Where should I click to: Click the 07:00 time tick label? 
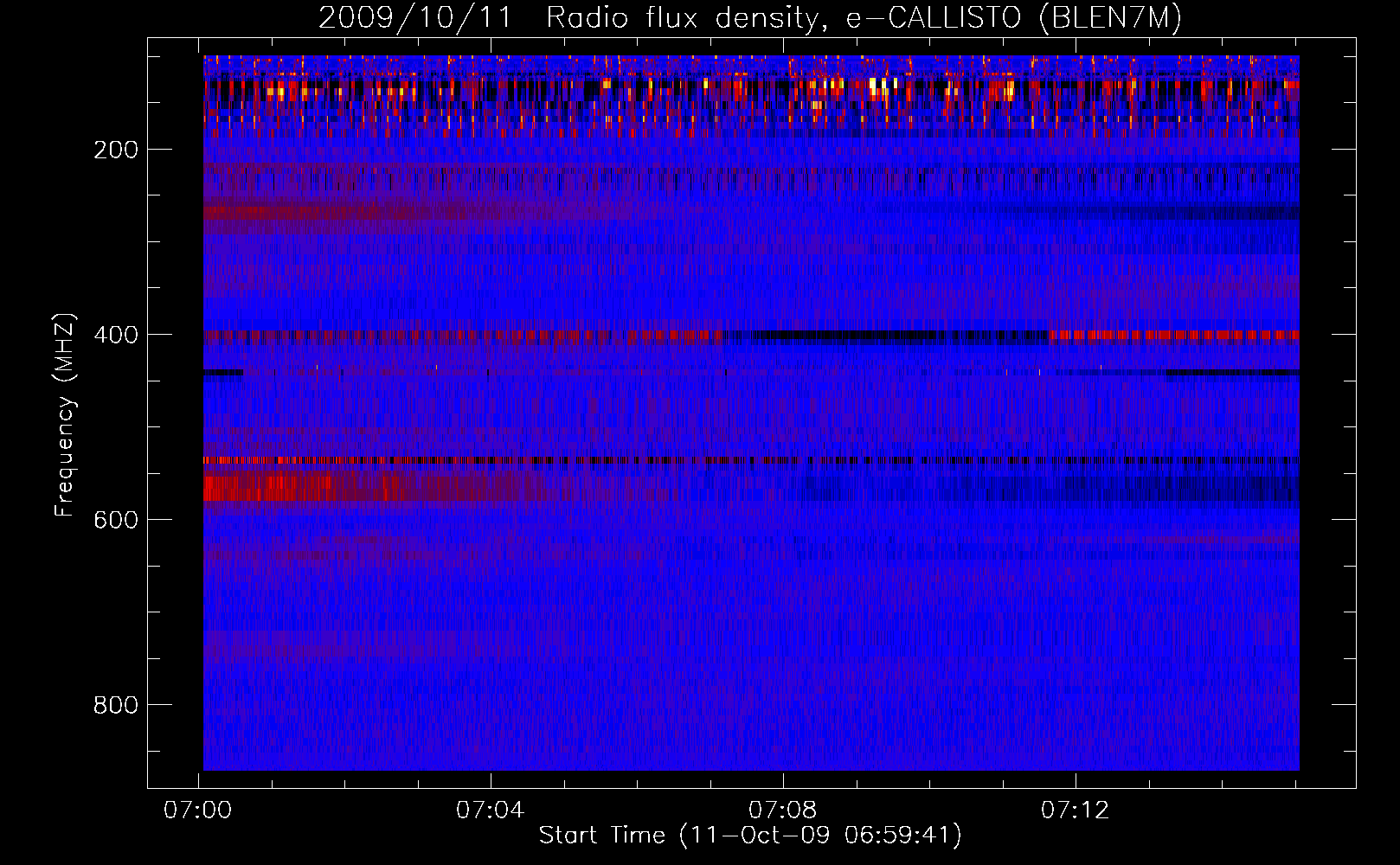click(198, 810)
